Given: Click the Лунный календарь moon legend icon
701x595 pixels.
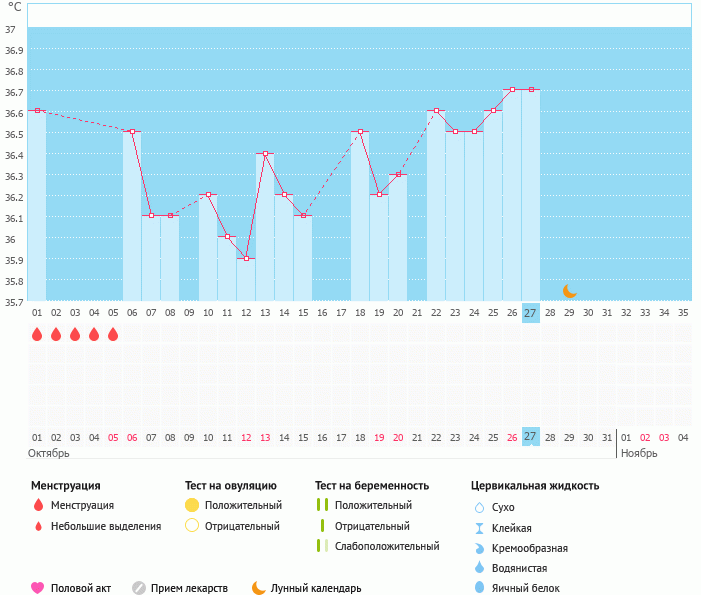Looking at the screenshot, I should pos(259,588).
